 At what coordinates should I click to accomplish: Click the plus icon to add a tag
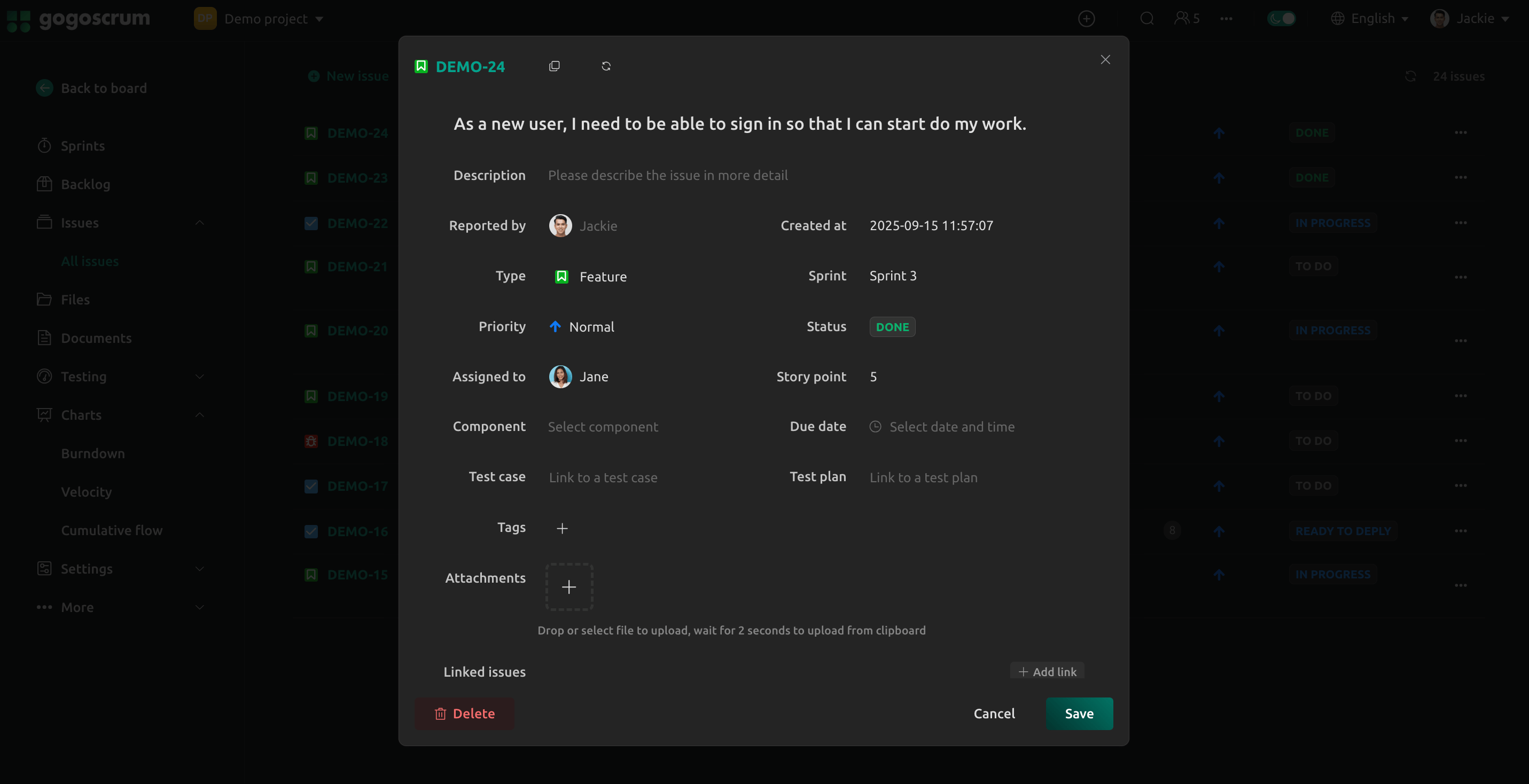[x=562, y=528]
